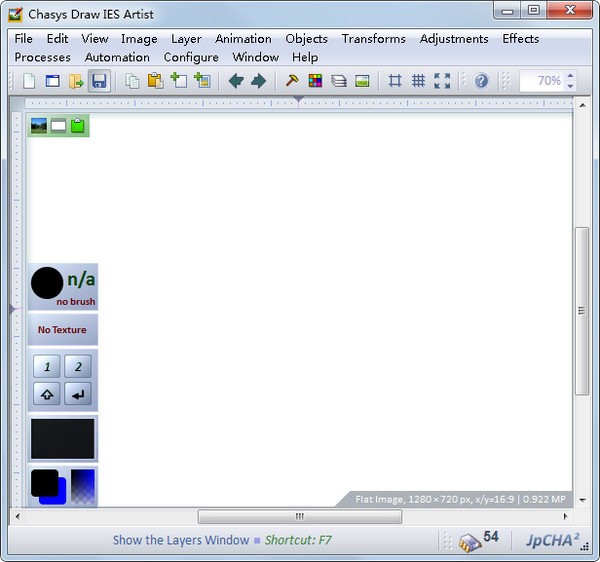Open the Processes menu
This screenshot has height=562, width=600.
[x=42, y=57]
